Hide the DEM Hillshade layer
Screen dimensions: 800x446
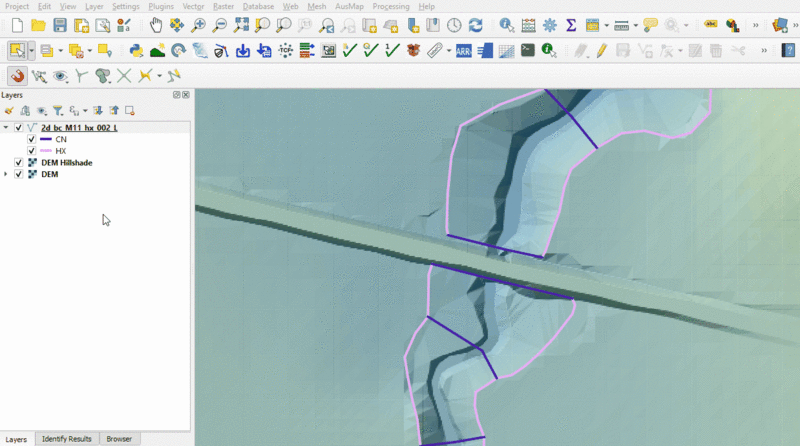pyautogui.click(x=18, y=162)
